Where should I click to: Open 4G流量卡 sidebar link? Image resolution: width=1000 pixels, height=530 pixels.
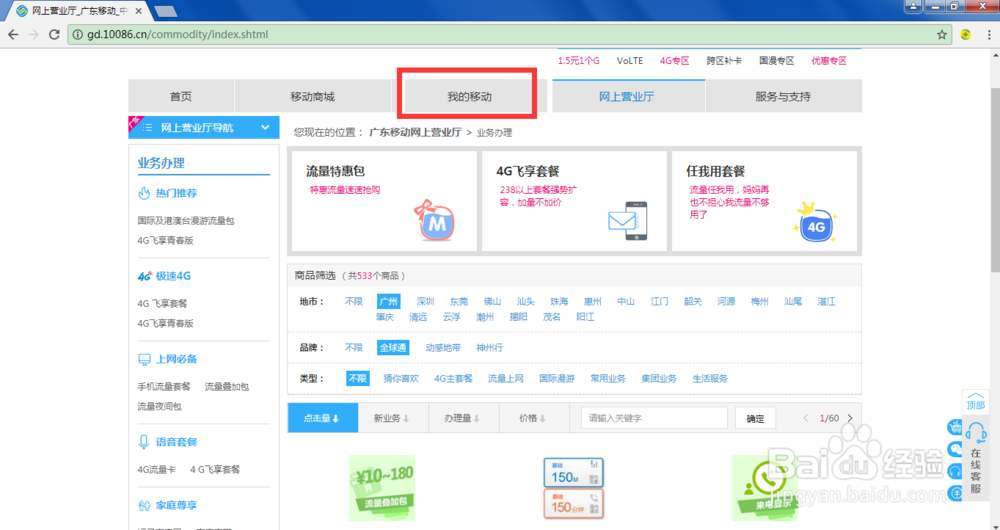coord(156,469)
